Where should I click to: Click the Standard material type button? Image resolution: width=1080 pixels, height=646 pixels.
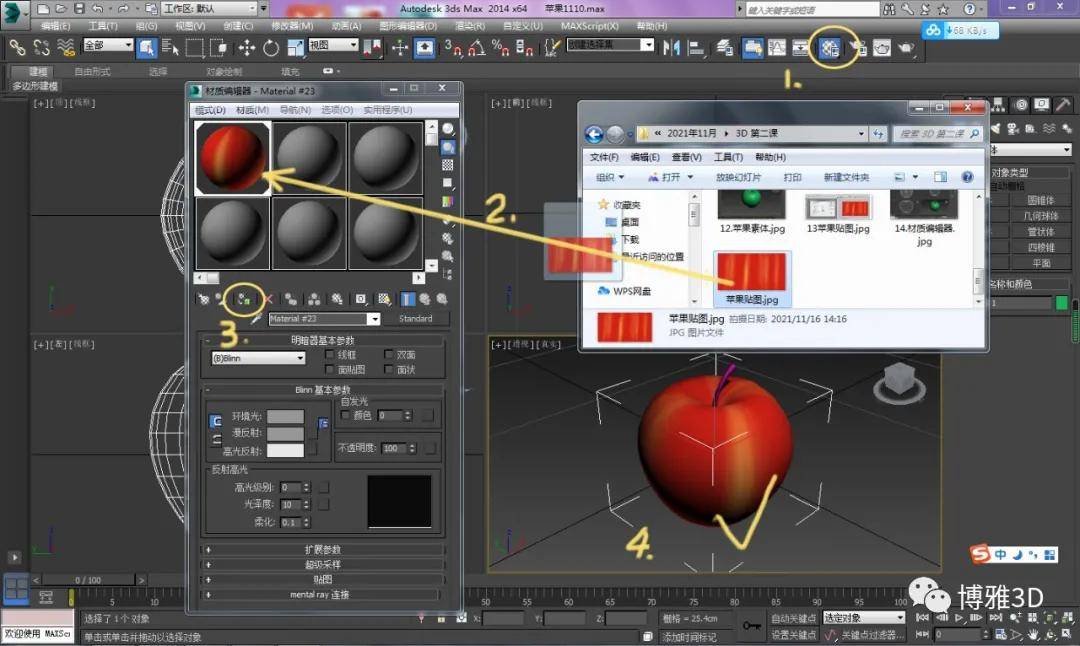[x=415, y=319]
